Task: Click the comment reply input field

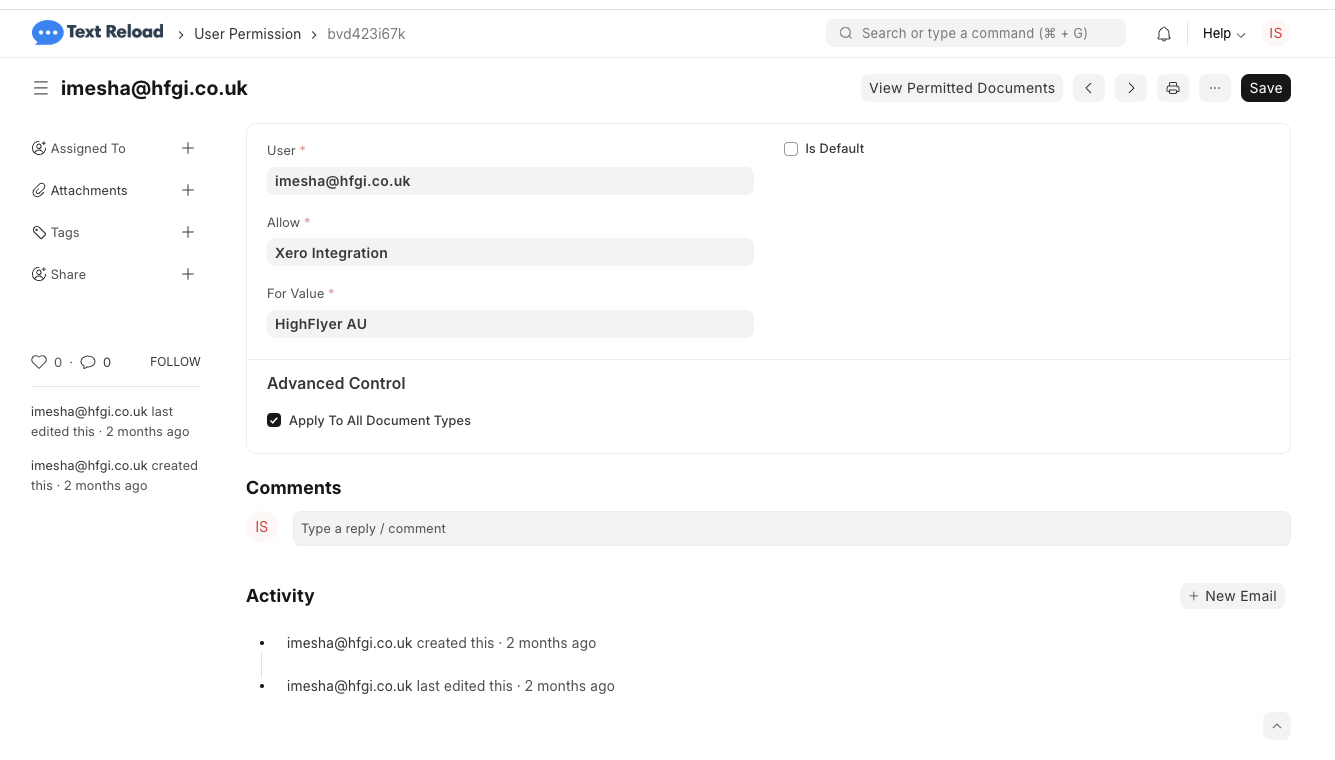Action: (x=791, y=528)
